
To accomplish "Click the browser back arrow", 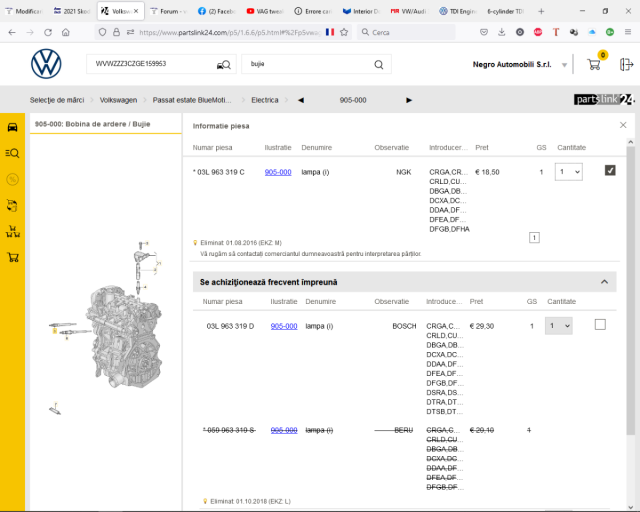I will coord(12,32).
